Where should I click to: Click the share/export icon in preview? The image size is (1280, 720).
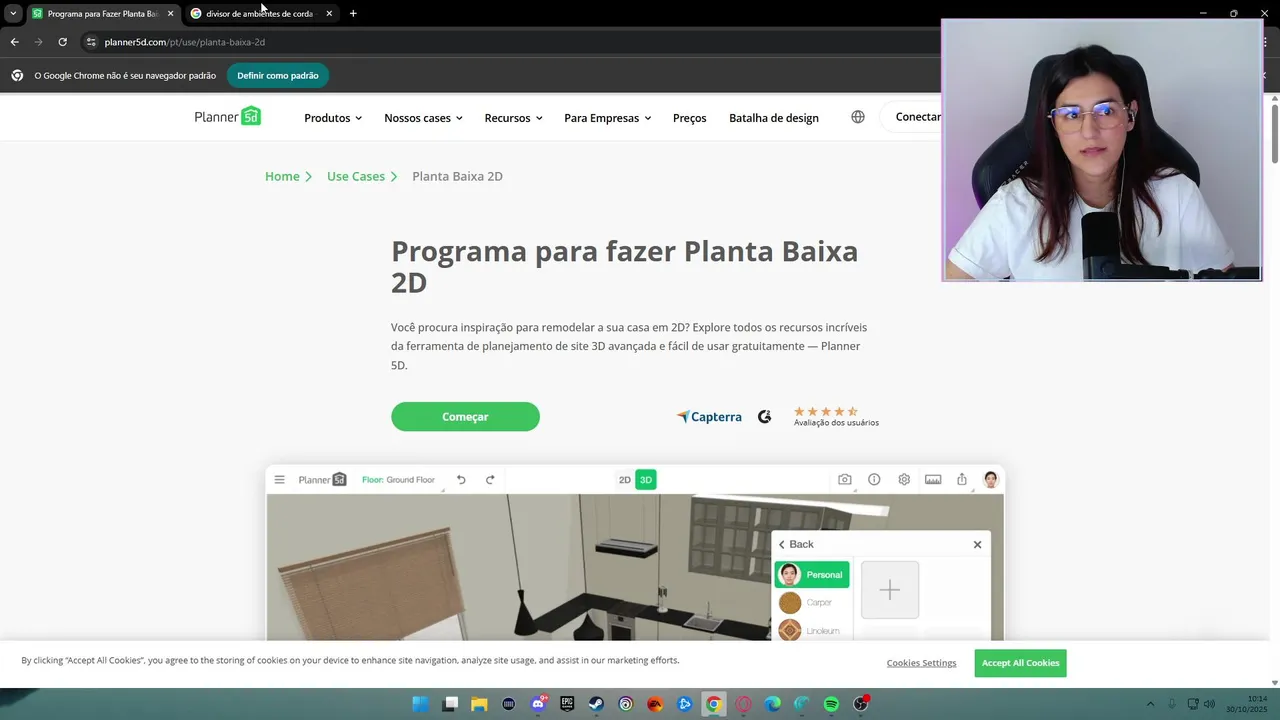962,479
